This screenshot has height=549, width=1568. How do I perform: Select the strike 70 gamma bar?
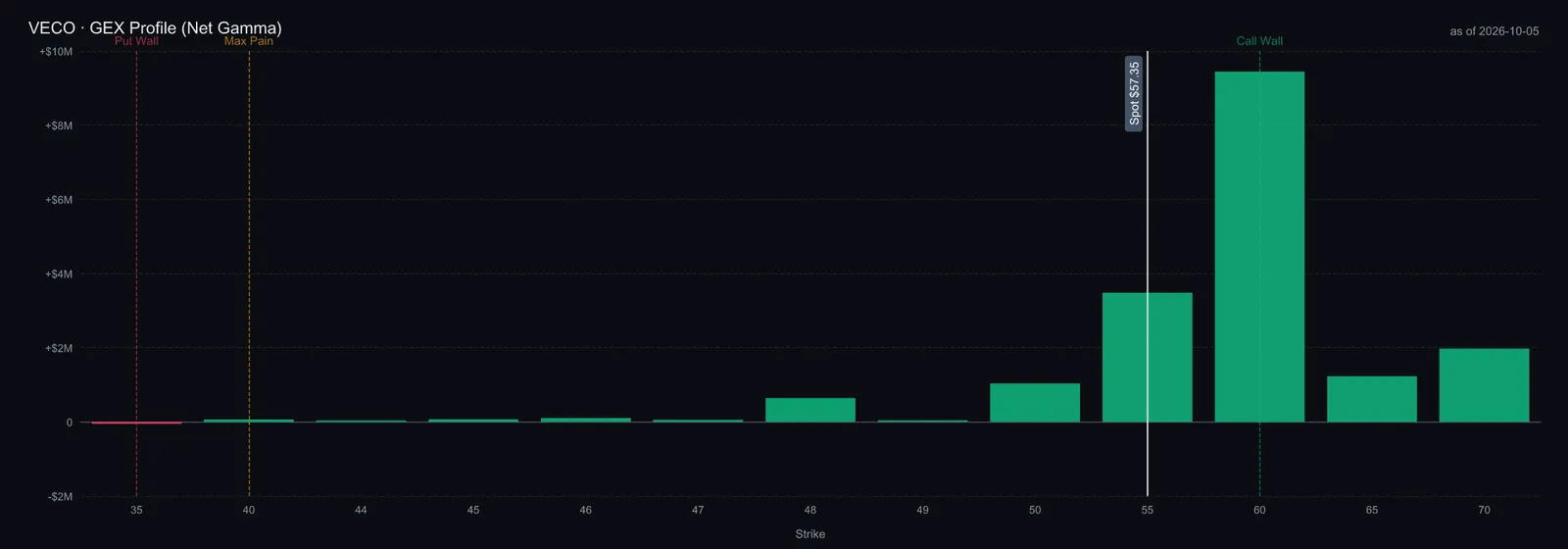pos(1484,385)
